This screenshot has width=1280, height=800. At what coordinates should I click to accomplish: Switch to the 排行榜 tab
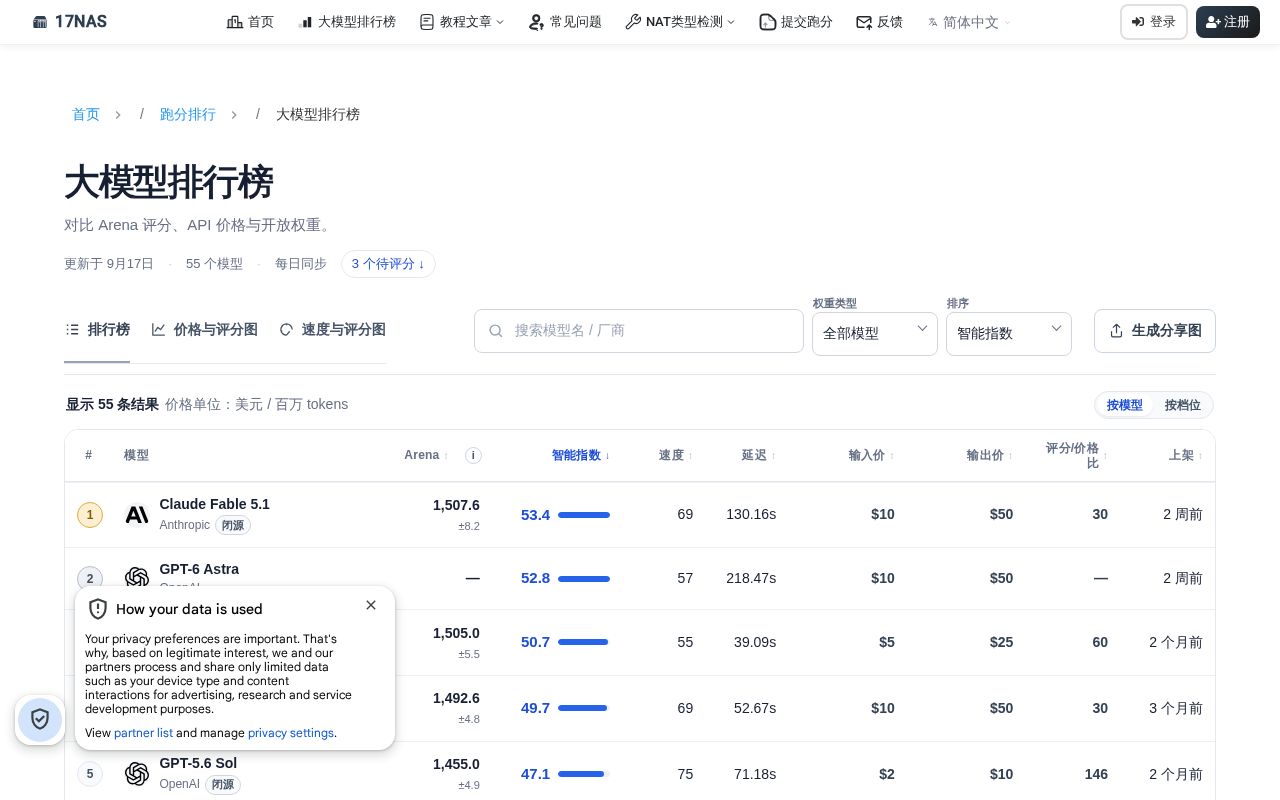coord(97,330)
